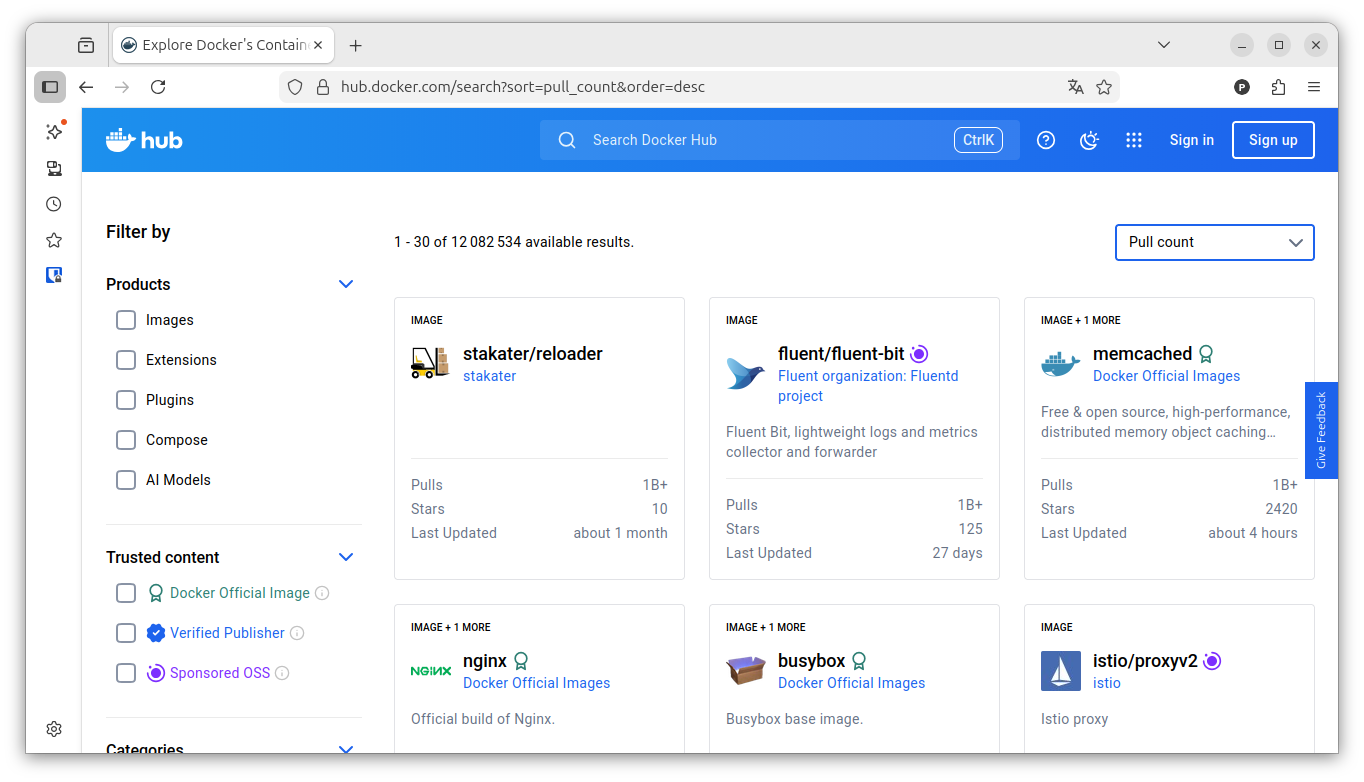Enable the Images filter checkbox

(126, 320)
